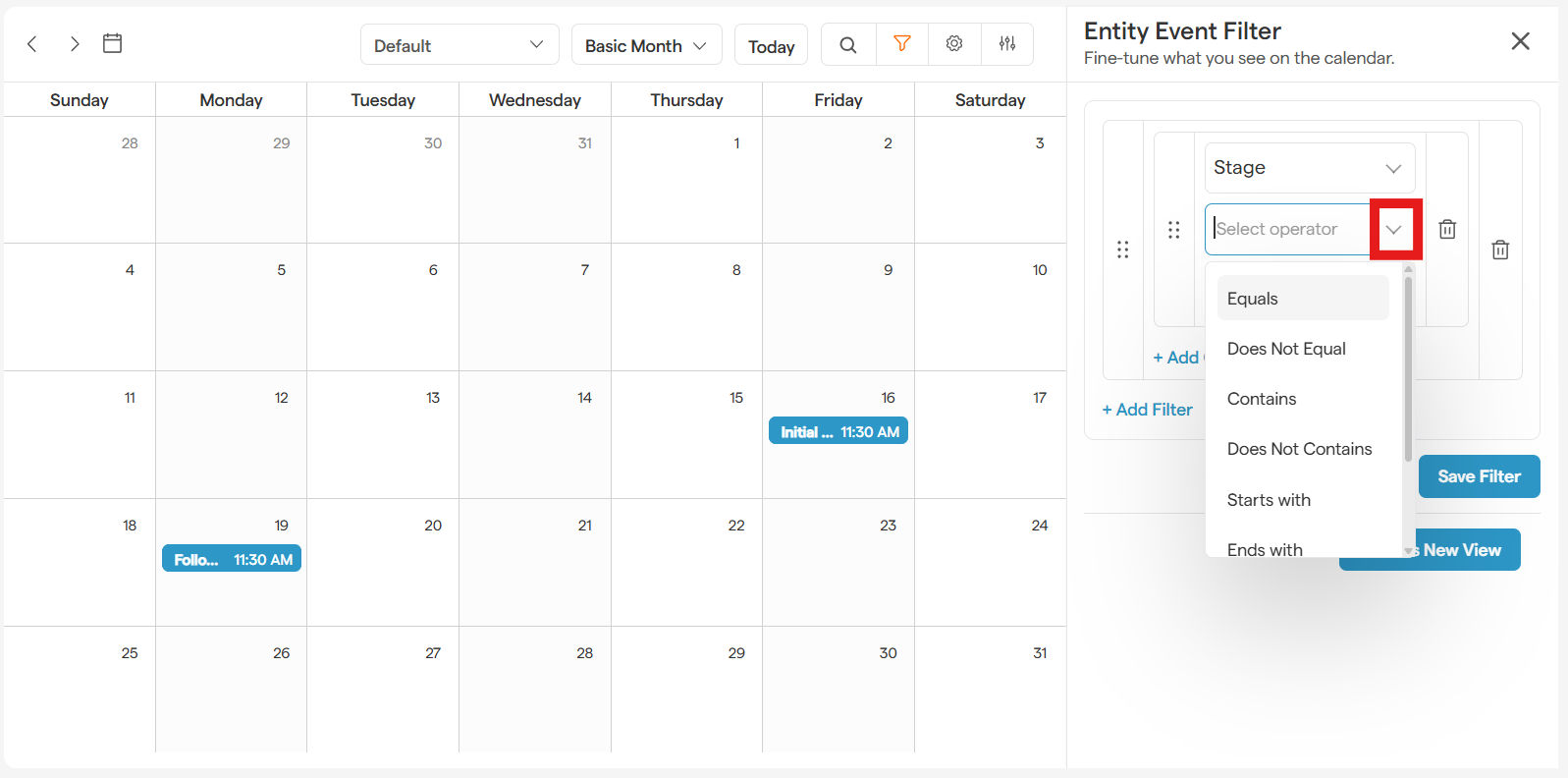Toggle the orange filter funnel icon
Viewport: 1568px width, 778px height.
click(901, 44)
